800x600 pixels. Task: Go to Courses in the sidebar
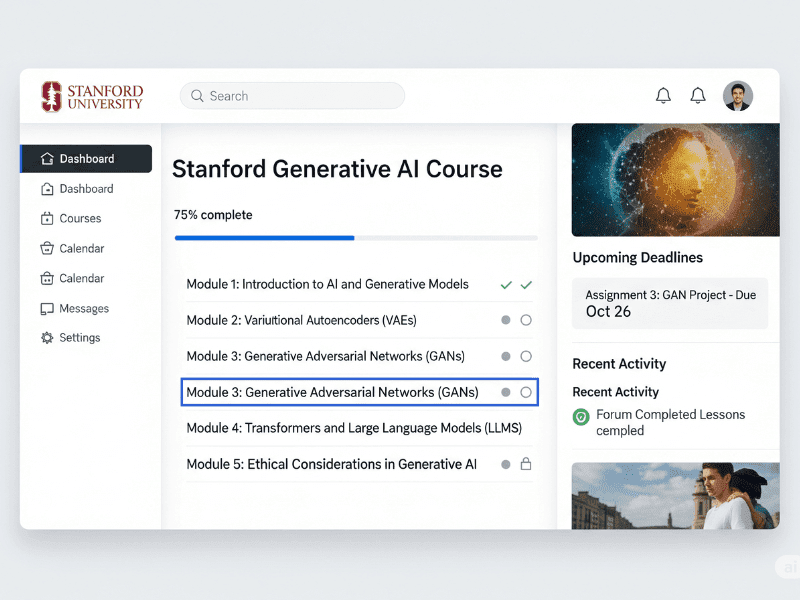click(71, 218)
